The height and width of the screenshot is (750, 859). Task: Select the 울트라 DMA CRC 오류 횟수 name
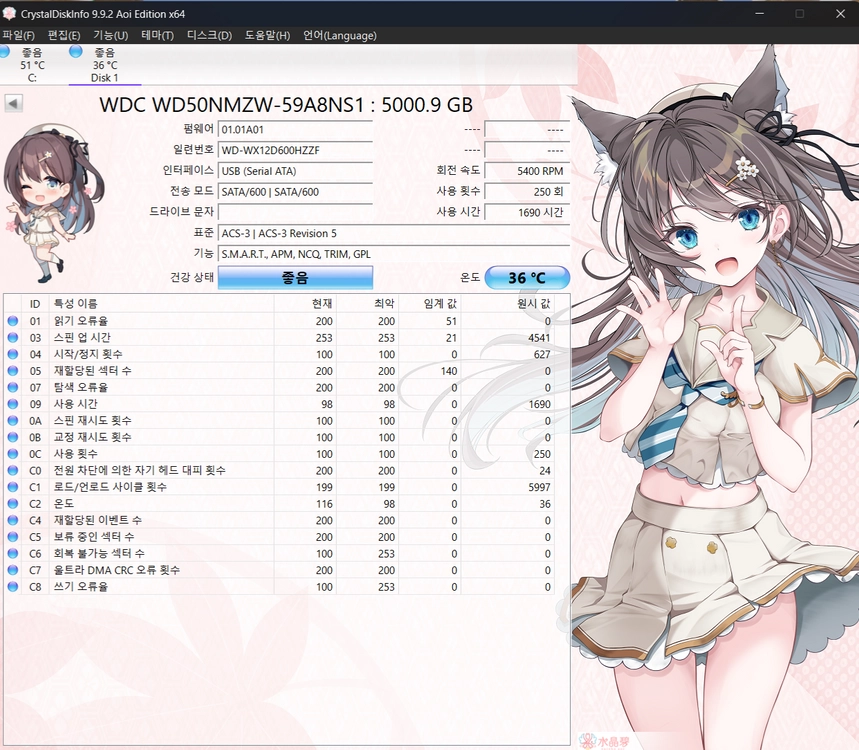tap(117, 570)
